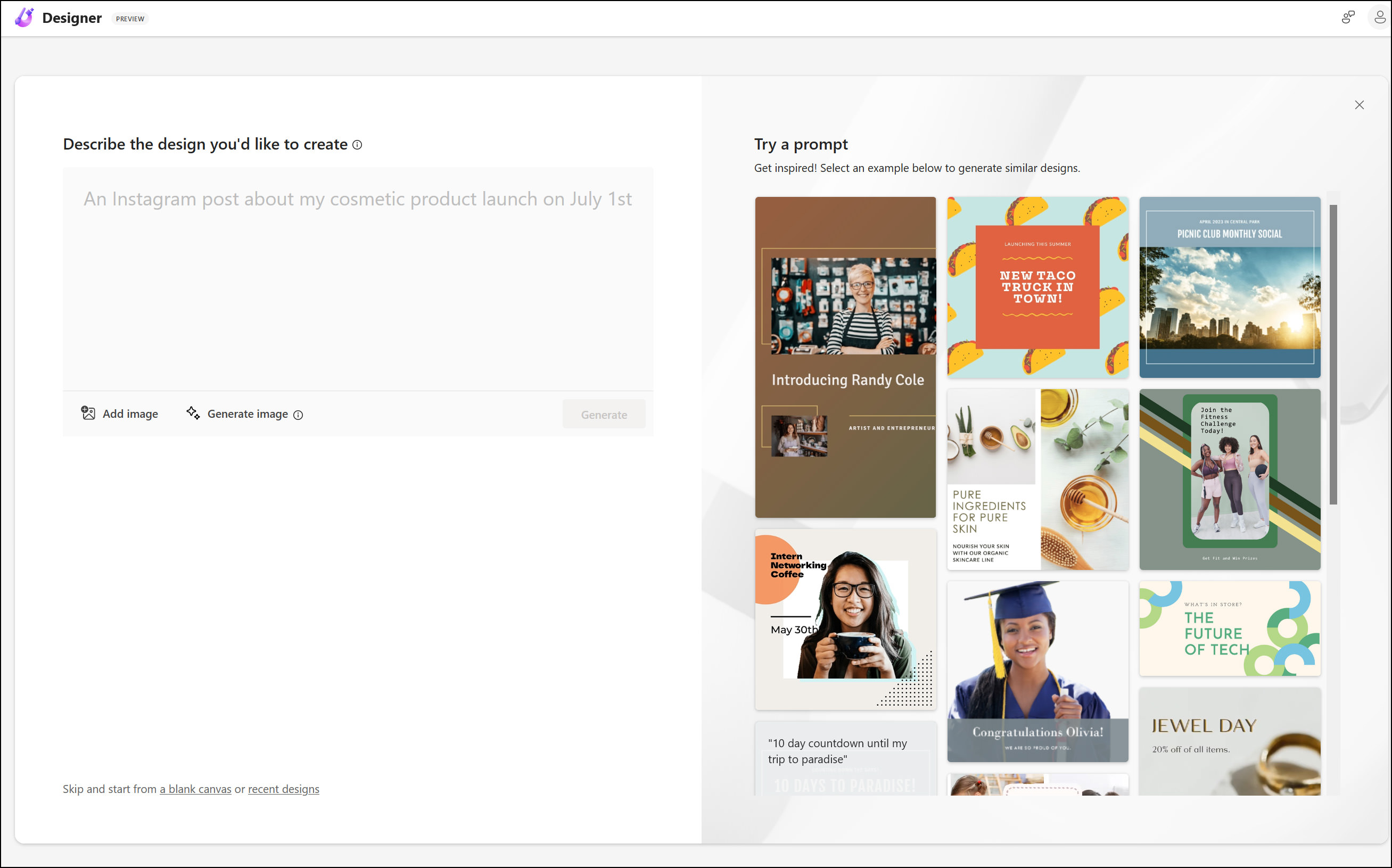Viewport: 1392px width, 868px height.
Task: Open a blank canvas link
Action: 195,789
